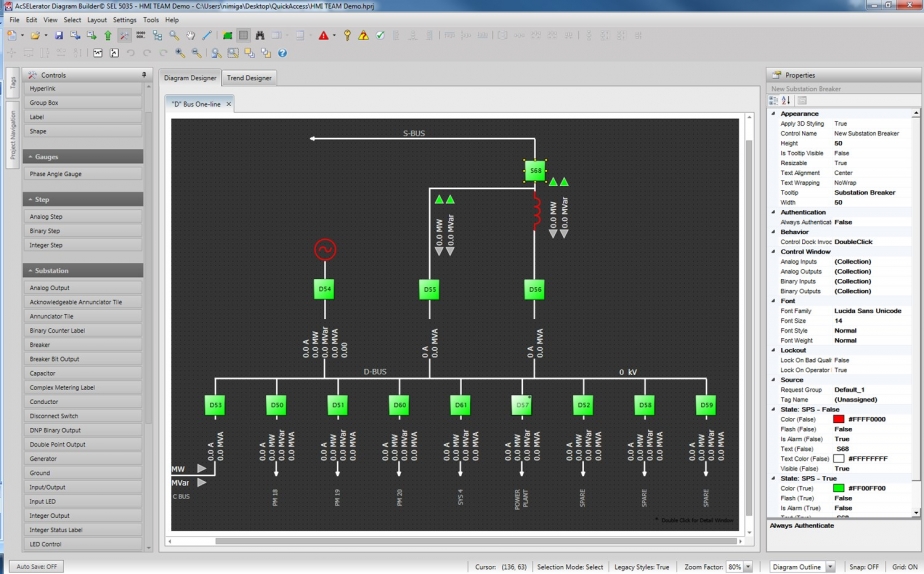The height and width of the screenshot is (574, 924).
Task: Click the Save icon in the toolbar
Action: pos(59,36)
